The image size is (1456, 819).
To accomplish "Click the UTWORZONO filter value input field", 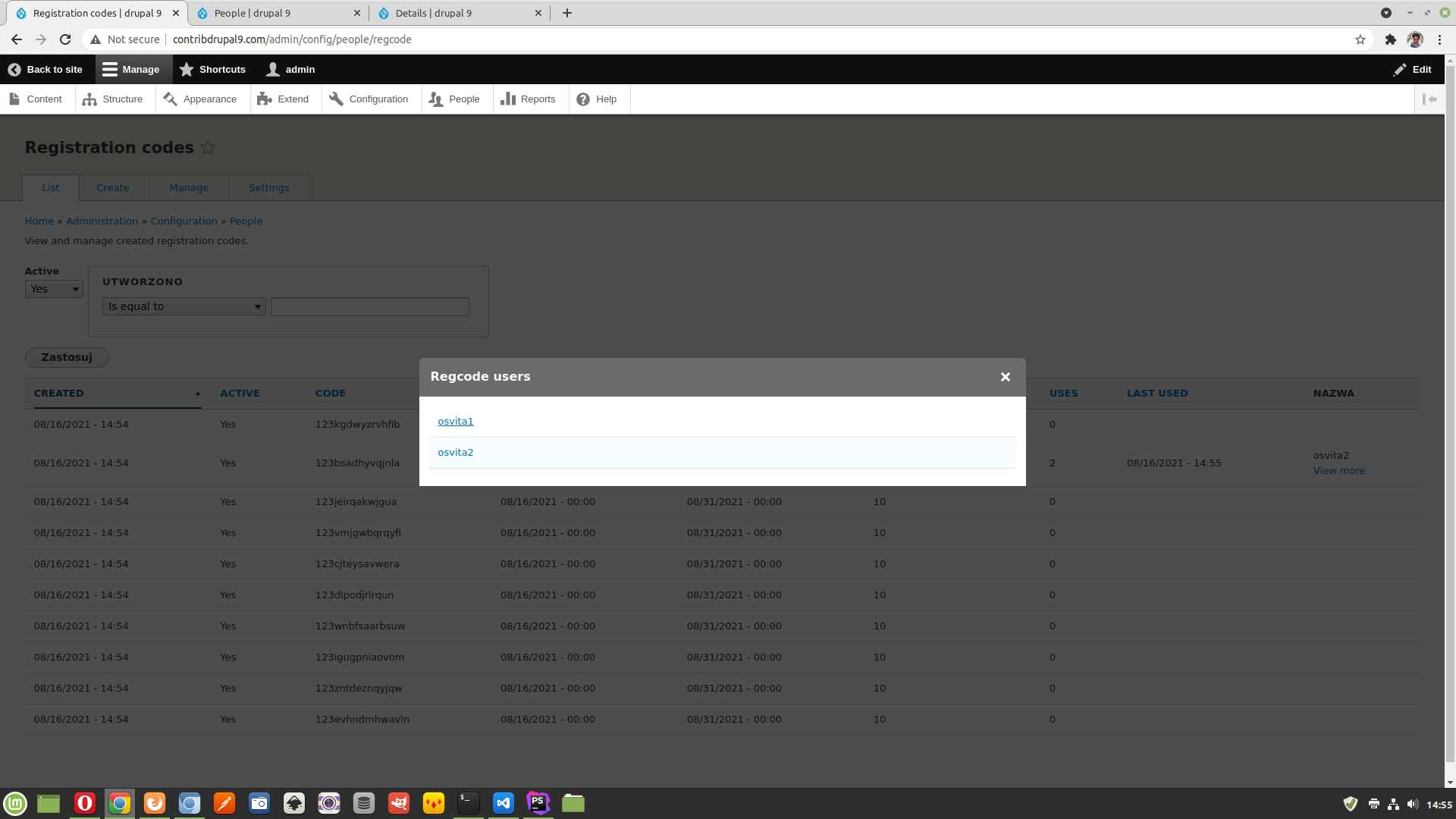I will 369,306.
